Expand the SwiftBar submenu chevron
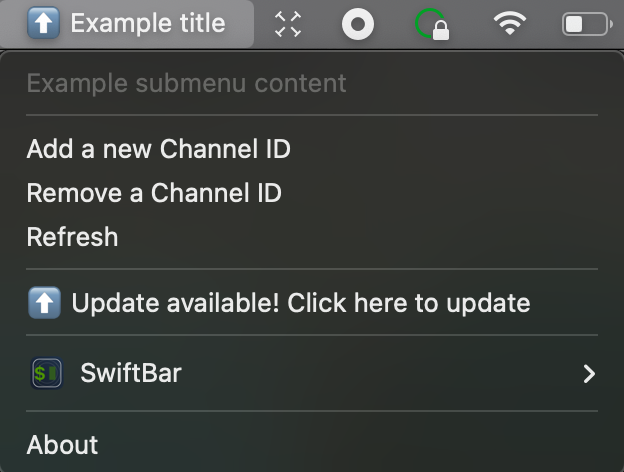The height and width of the screenshot is (472, 624). coord(589,374)
